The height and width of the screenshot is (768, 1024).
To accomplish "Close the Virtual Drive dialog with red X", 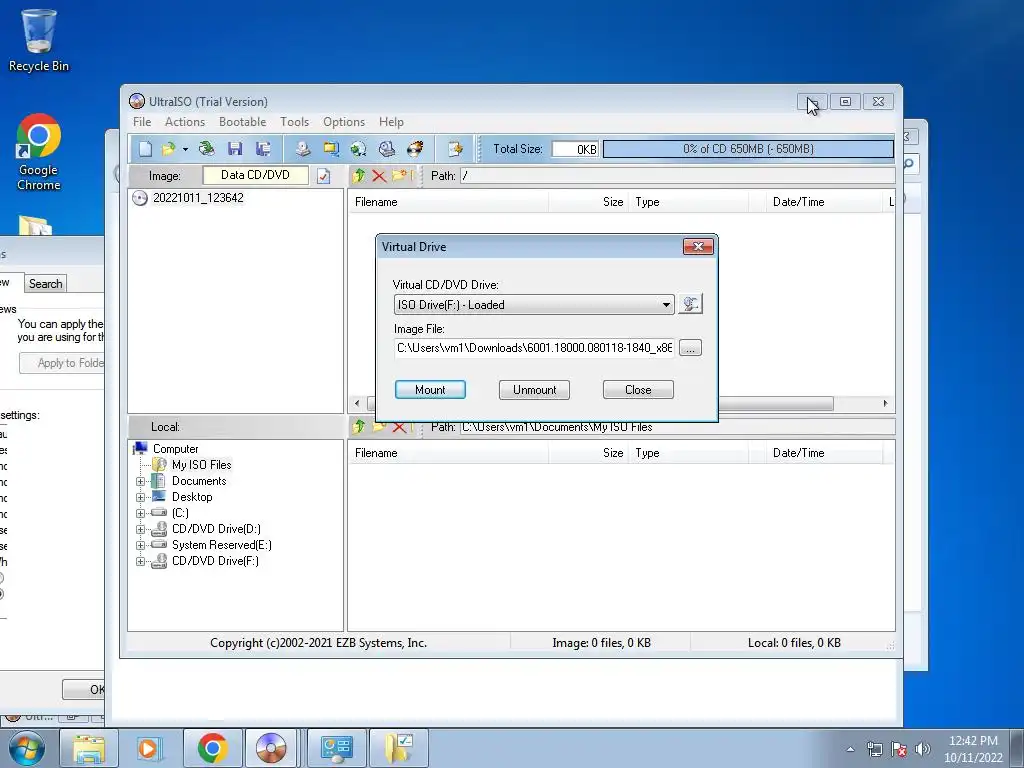I will [698, 246].
